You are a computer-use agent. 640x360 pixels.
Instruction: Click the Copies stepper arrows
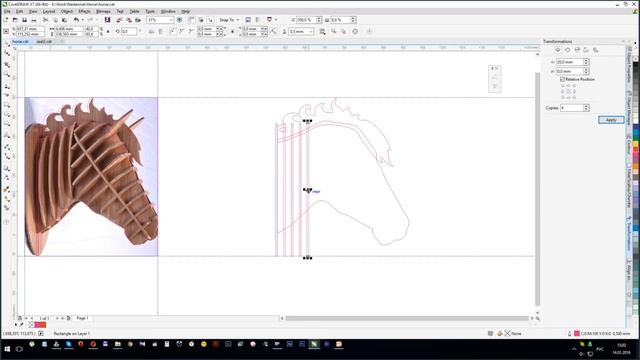click(586, 108)
